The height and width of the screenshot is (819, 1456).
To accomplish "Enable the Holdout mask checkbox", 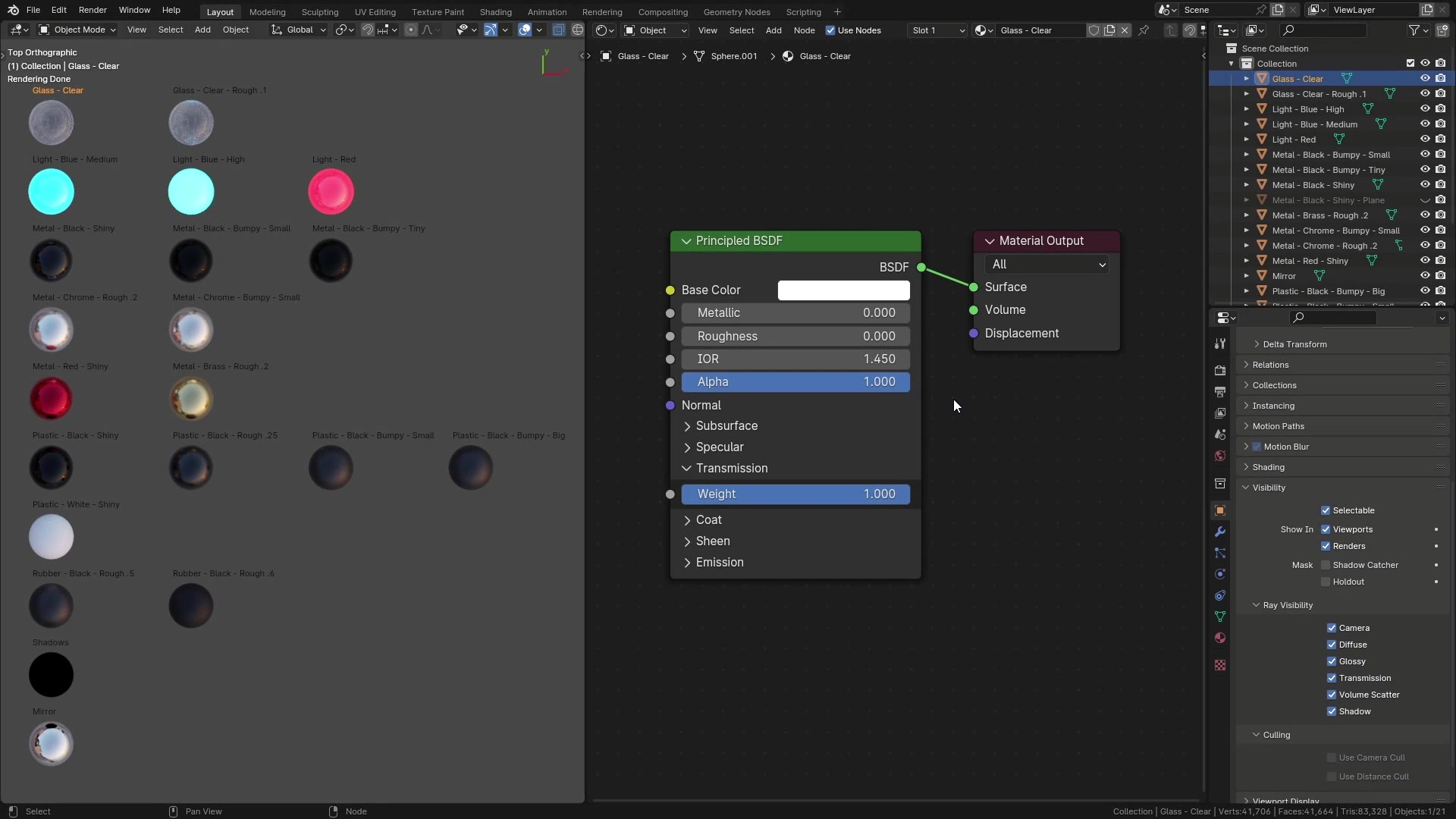I will pyautogui.click(x=1326, y=582).
